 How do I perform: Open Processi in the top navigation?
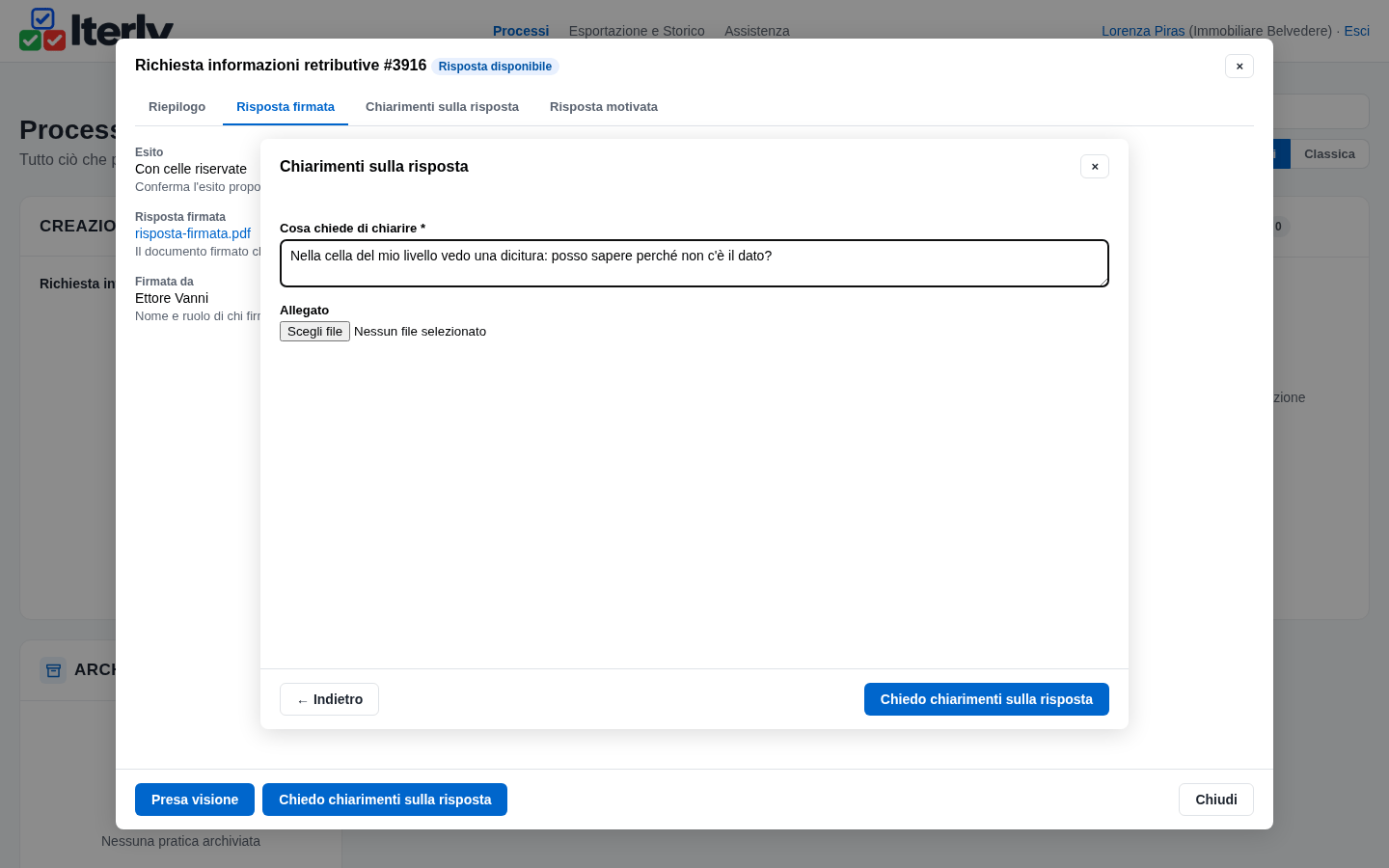521,31
